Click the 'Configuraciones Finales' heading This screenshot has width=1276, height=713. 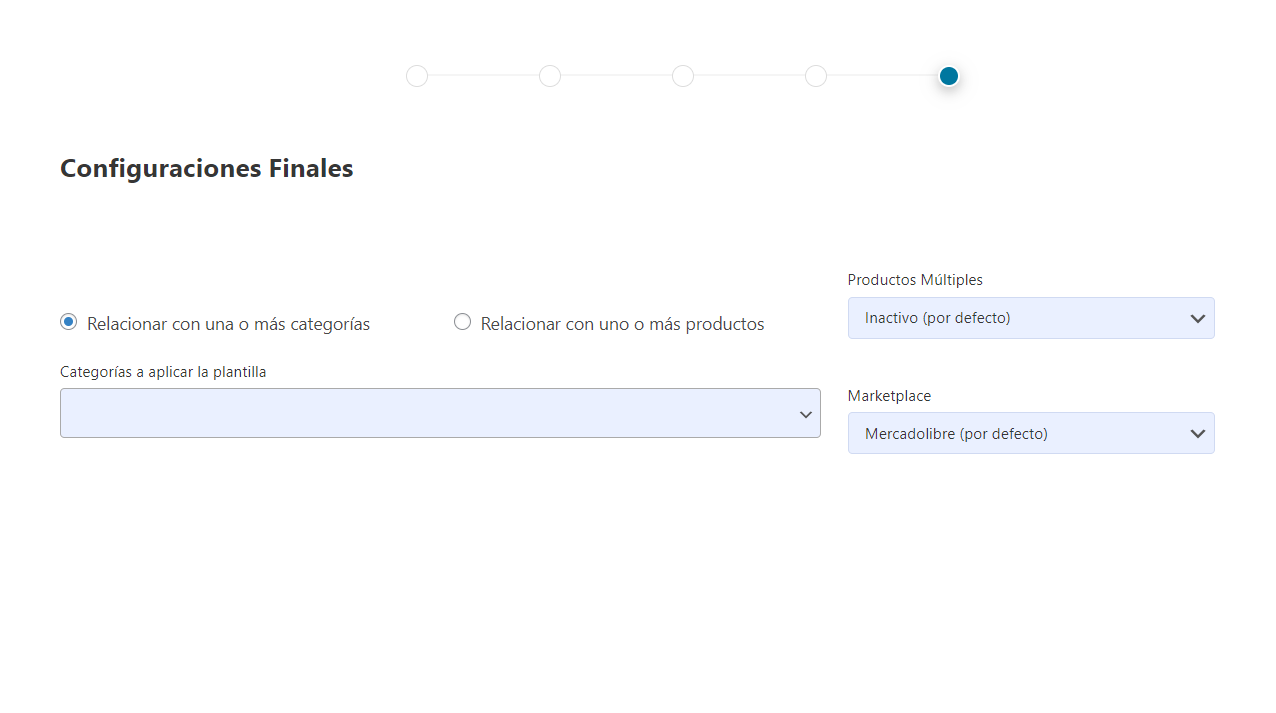(x=207, y=168)
